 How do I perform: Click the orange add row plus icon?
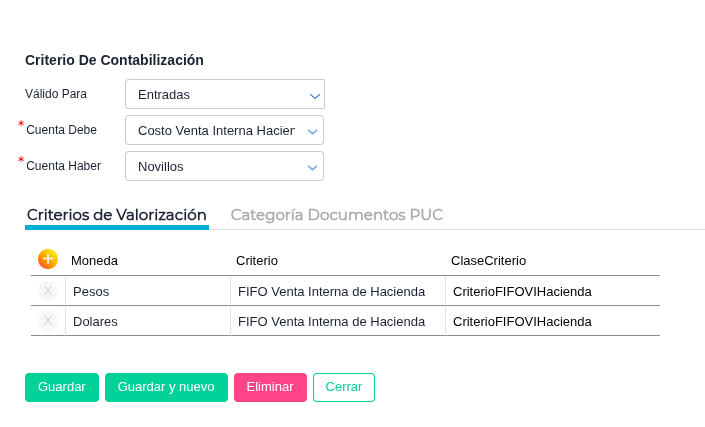tap(48, 259)
